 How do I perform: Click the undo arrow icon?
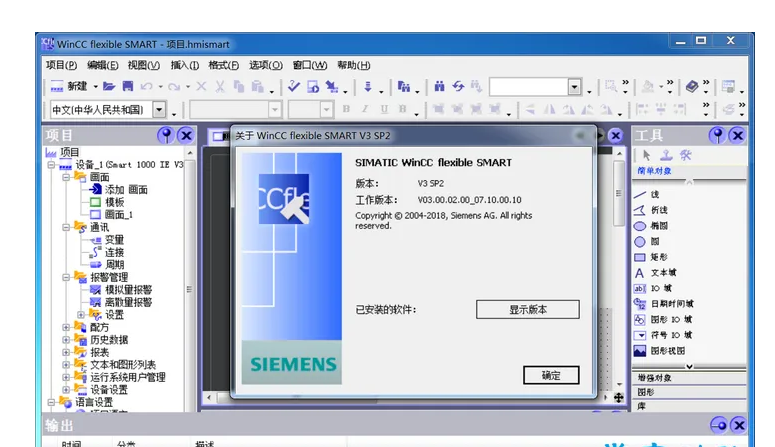click(146, 87)
